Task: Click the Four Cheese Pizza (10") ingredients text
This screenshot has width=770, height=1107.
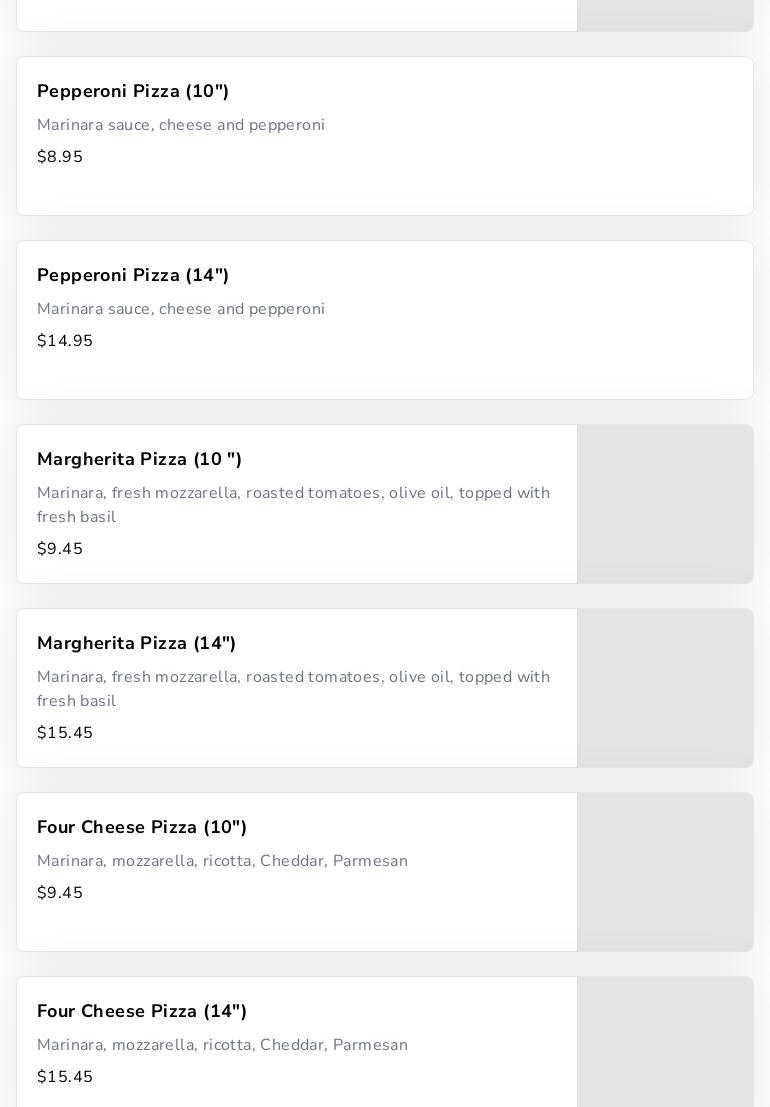Action: (222, 861)
